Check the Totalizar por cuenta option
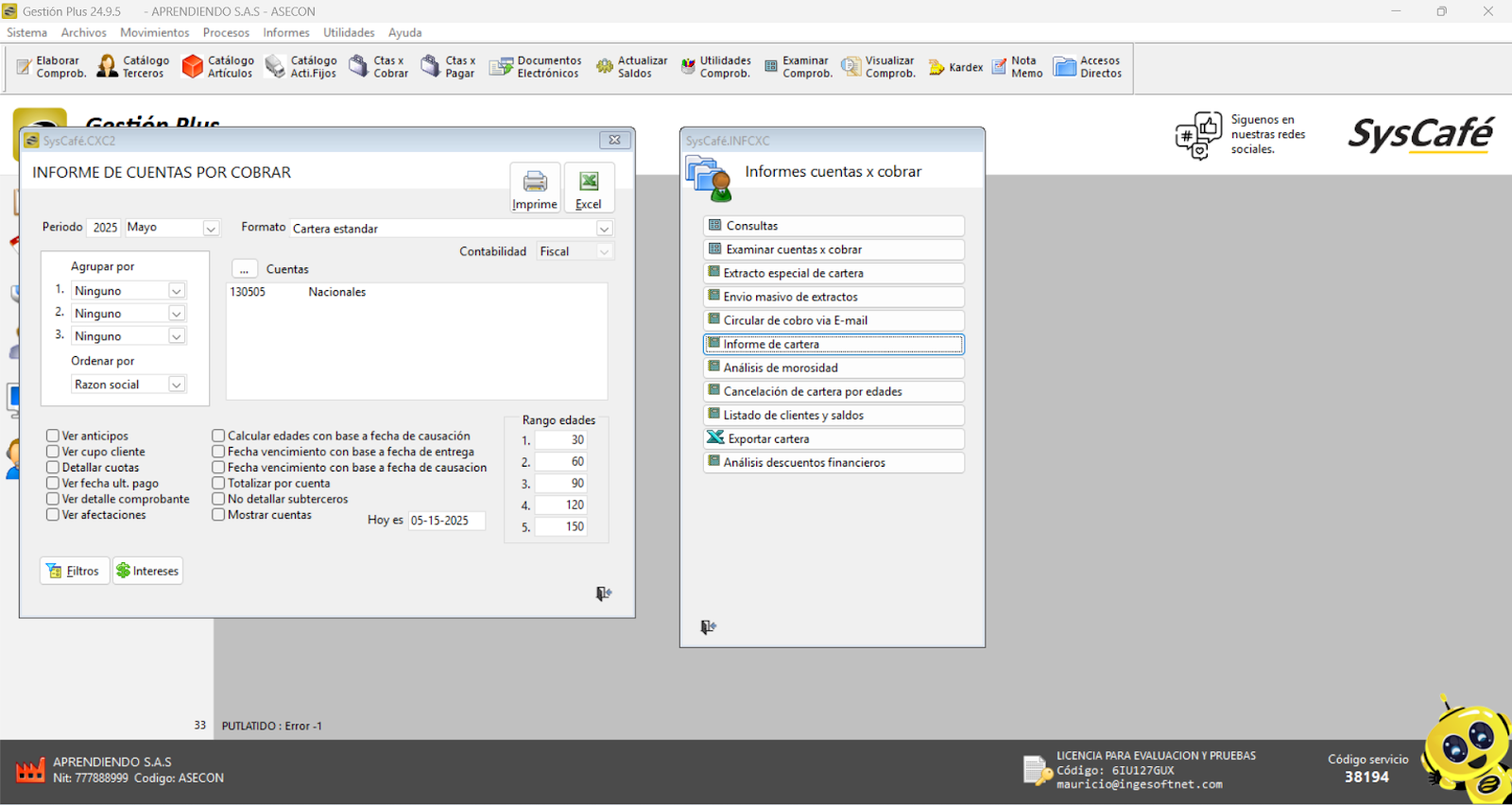Viewport: 1512px width, 805px height. coord(218,484)
